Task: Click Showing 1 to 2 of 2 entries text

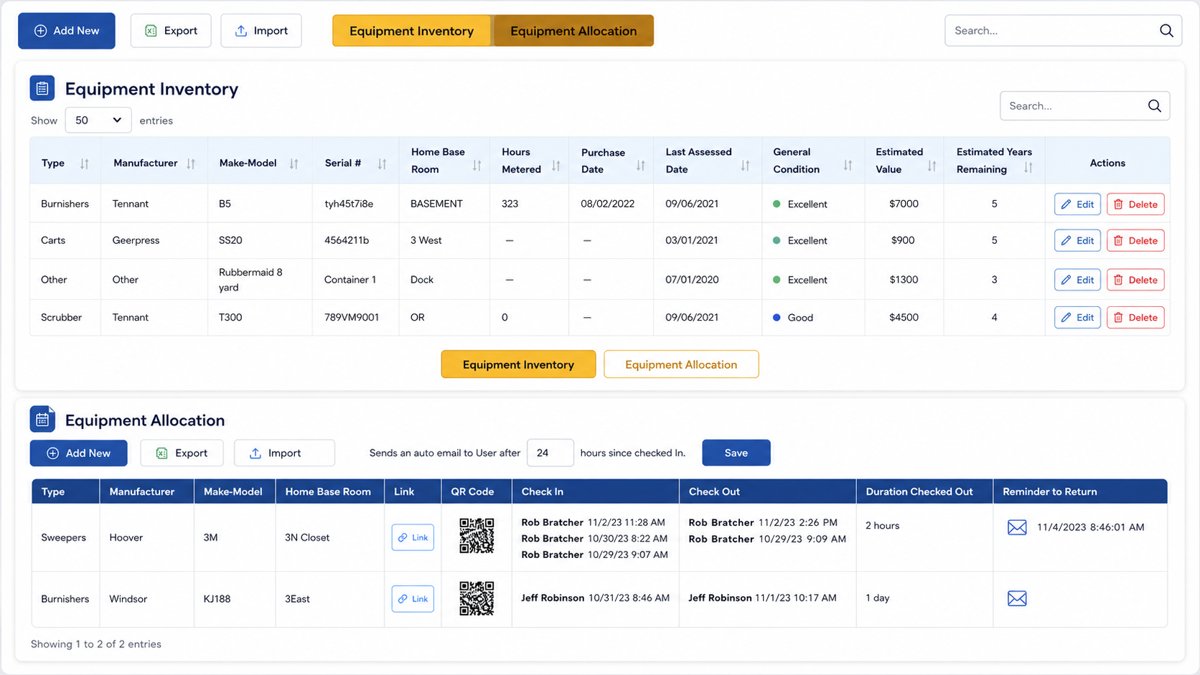Action: pos(96,644)
